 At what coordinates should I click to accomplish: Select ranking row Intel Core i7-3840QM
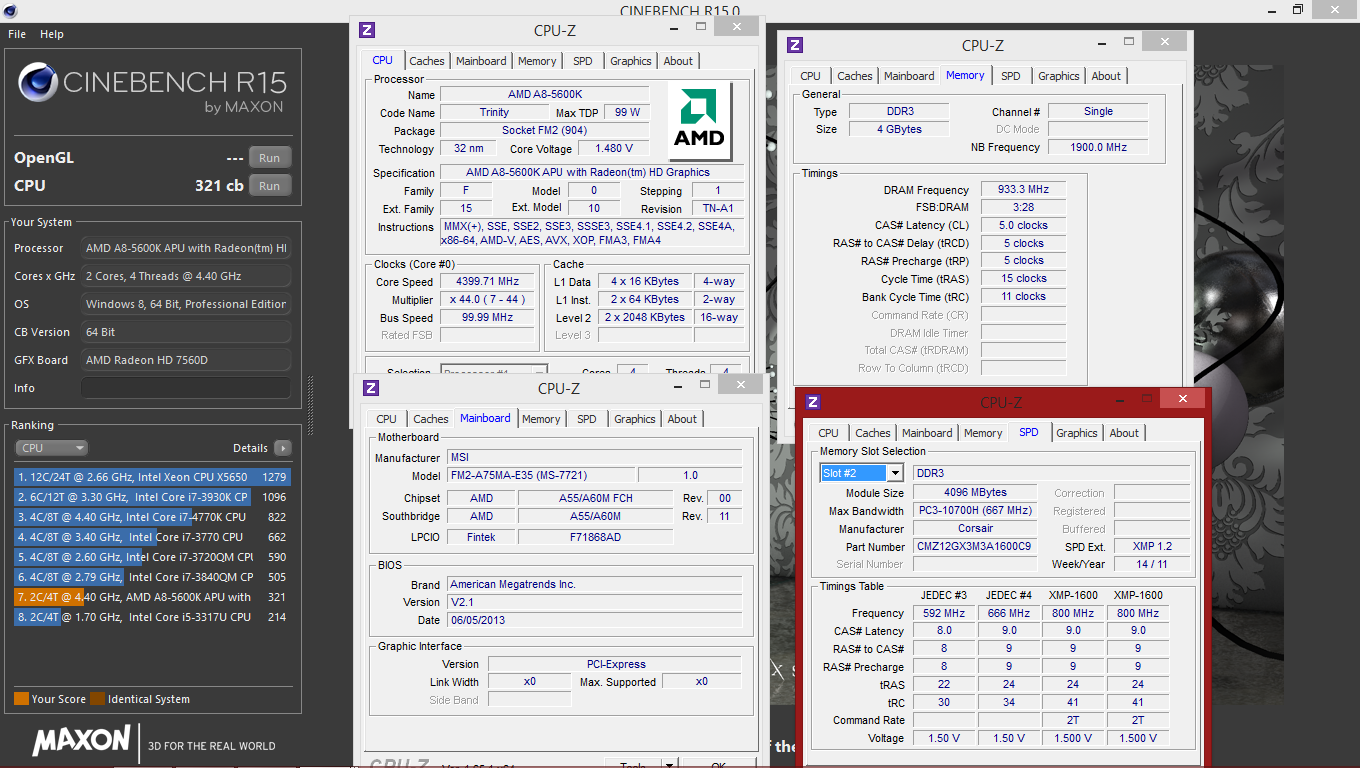click(x=151, y=577)
